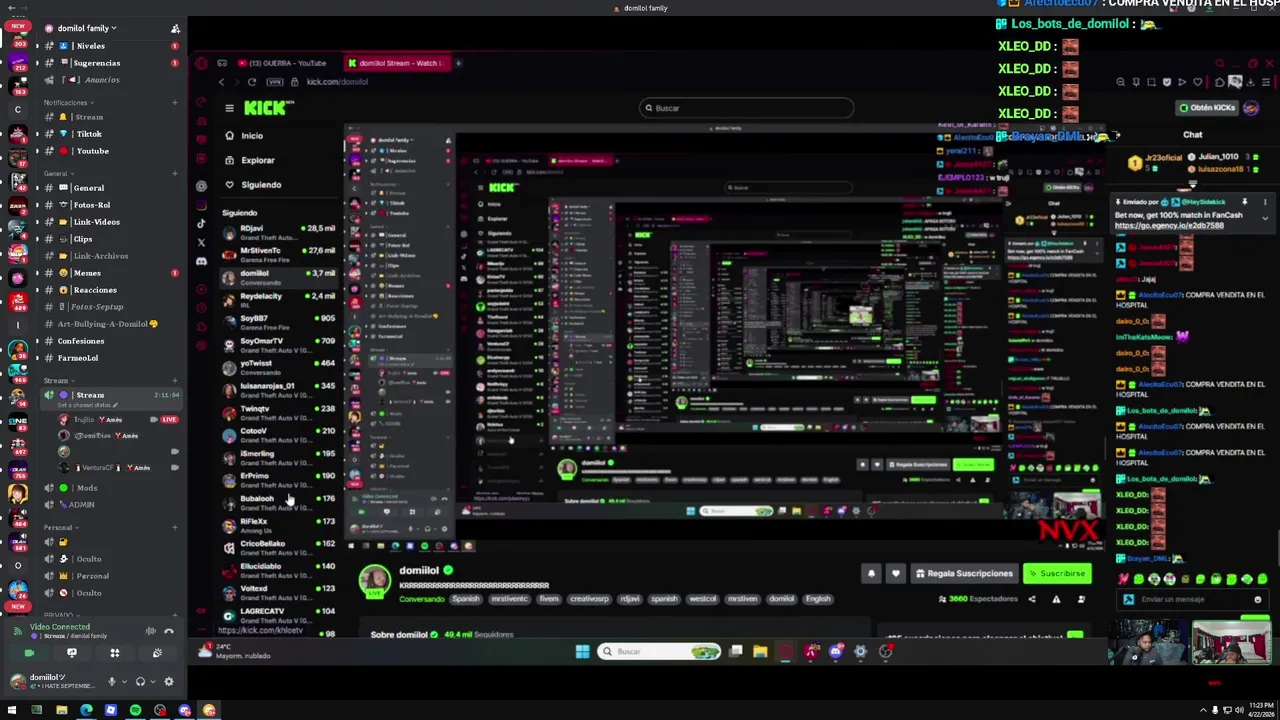Viewport: 1280px width, 720px height.
Task: Open emoji picker in Kick chat
Action: [x=1257, y=600]
